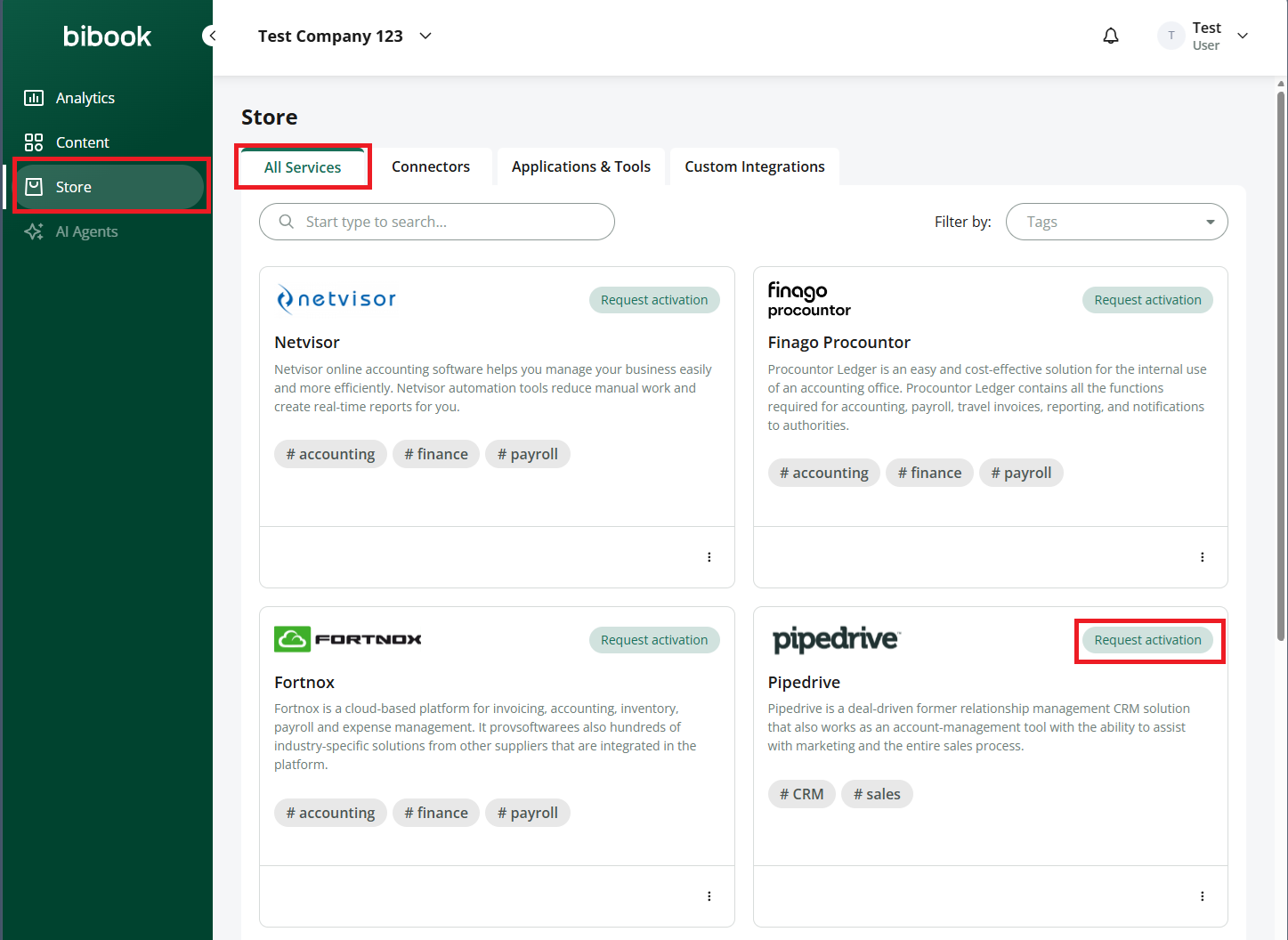Open notifications bell
This screenshot has height=940, width=1288.
(1111, 36)
